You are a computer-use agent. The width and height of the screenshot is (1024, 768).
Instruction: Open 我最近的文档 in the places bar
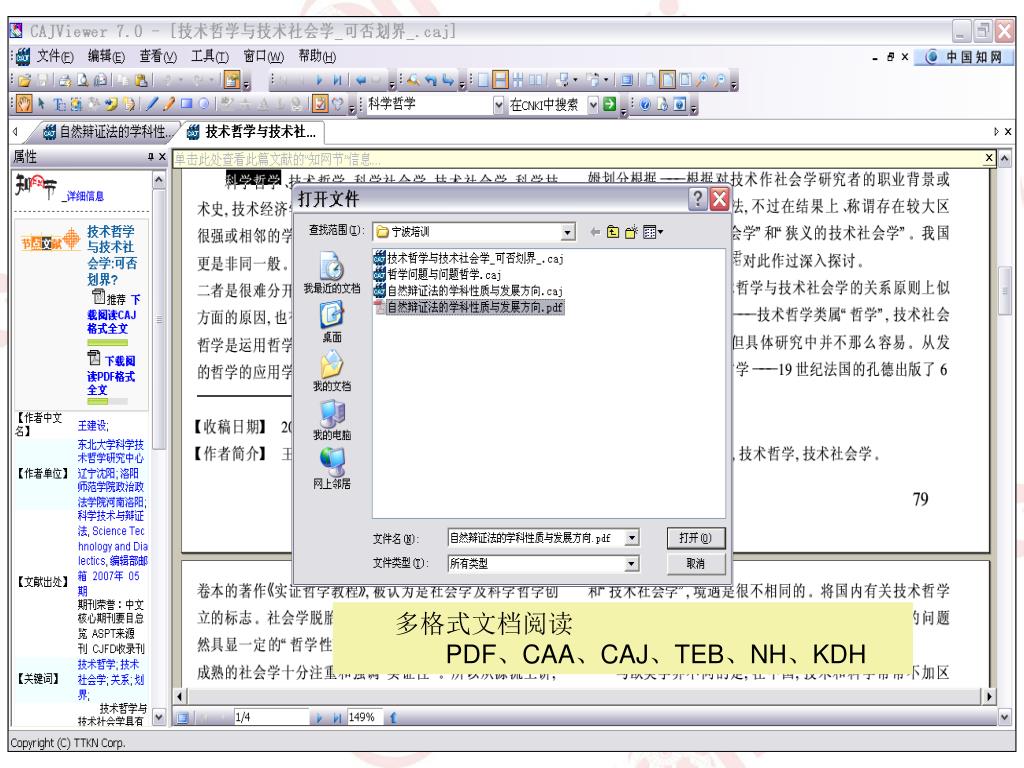[332, 273]
